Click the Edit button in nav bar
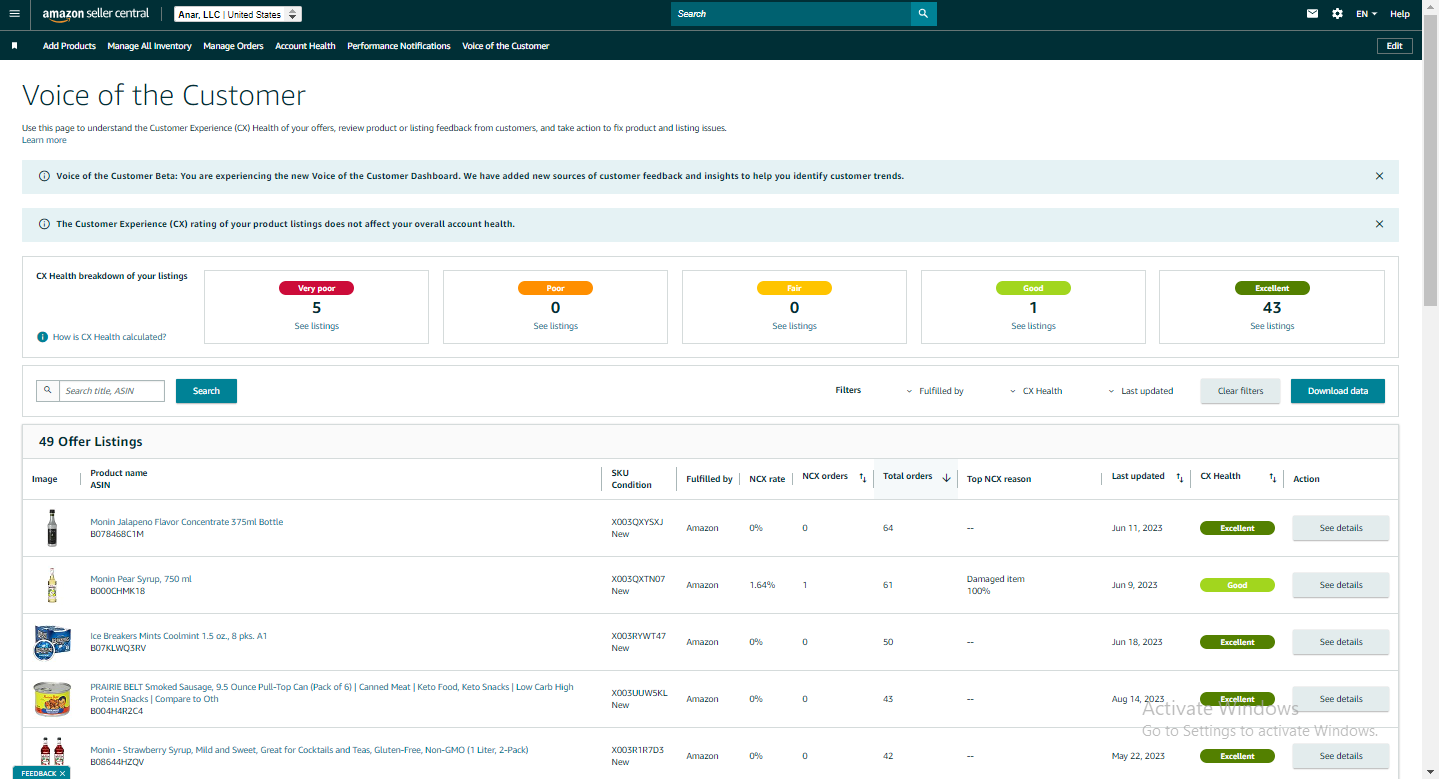1439x779 pixels. point(1394,46)
